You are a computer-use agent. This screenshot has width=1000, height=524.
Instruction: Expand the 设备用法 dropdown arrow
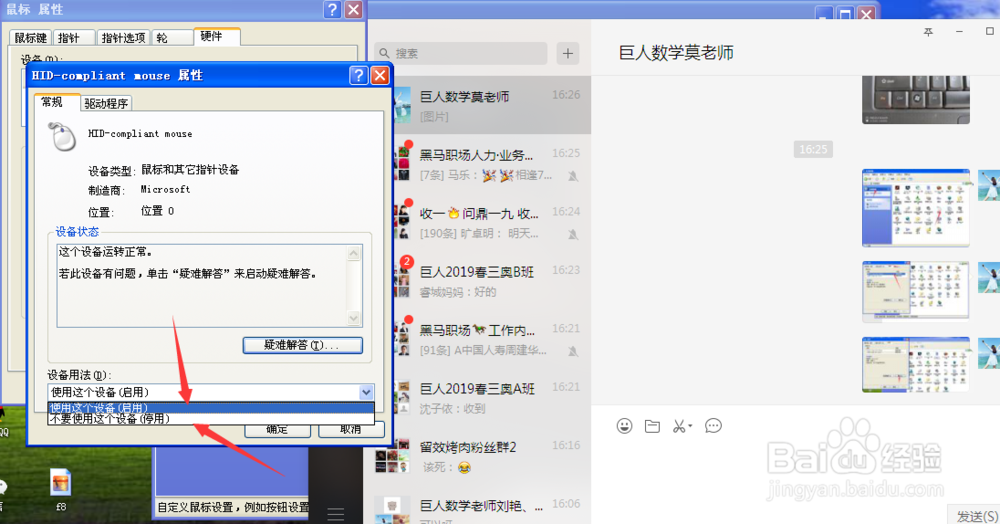365,392
